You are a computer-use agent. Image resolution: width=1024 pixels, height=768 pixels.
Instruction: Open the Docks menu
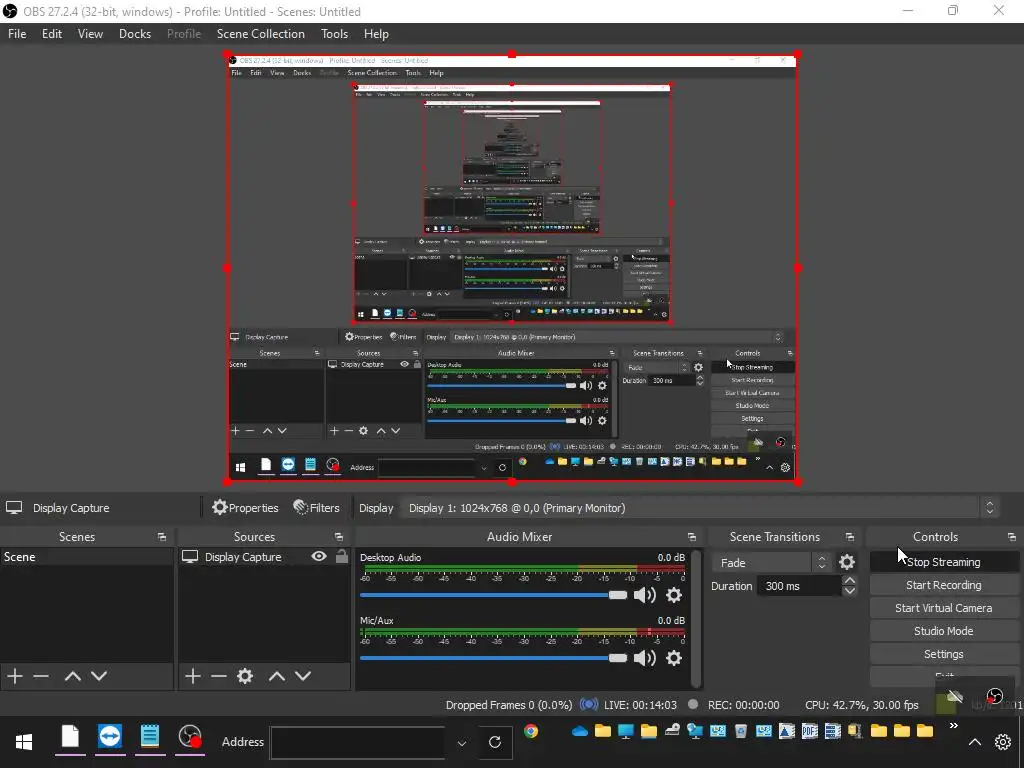coord(135,34)
